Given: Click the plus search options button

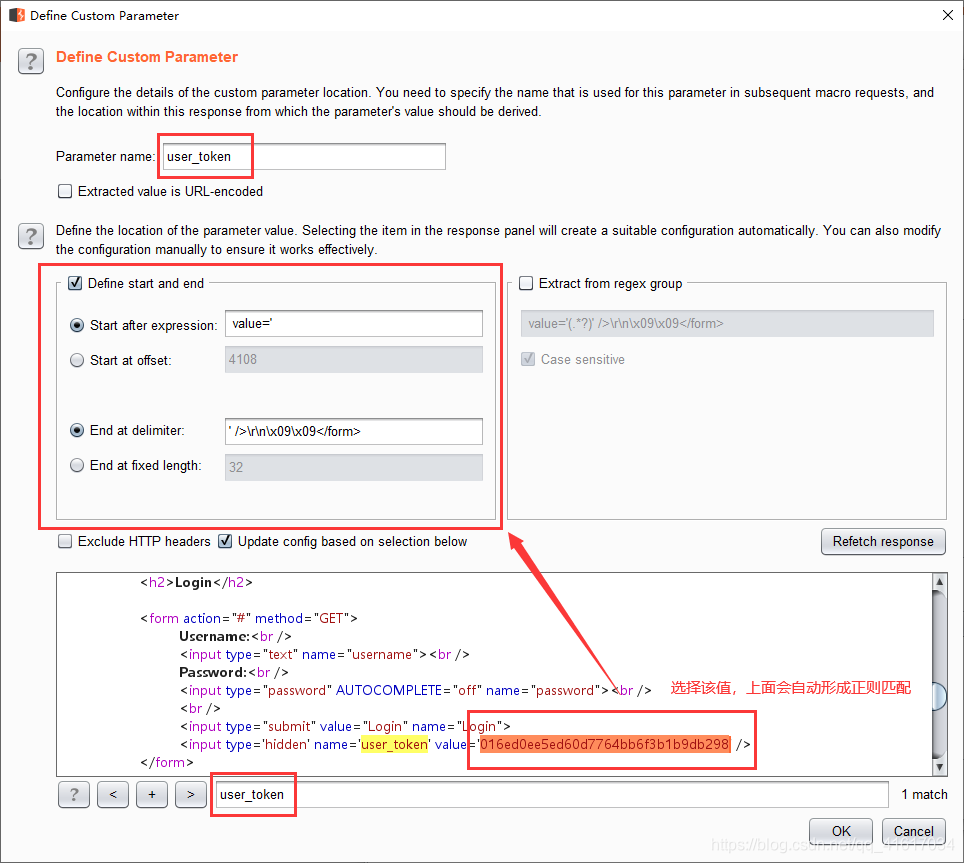Looking at the screenshot, I should [152, 794].
